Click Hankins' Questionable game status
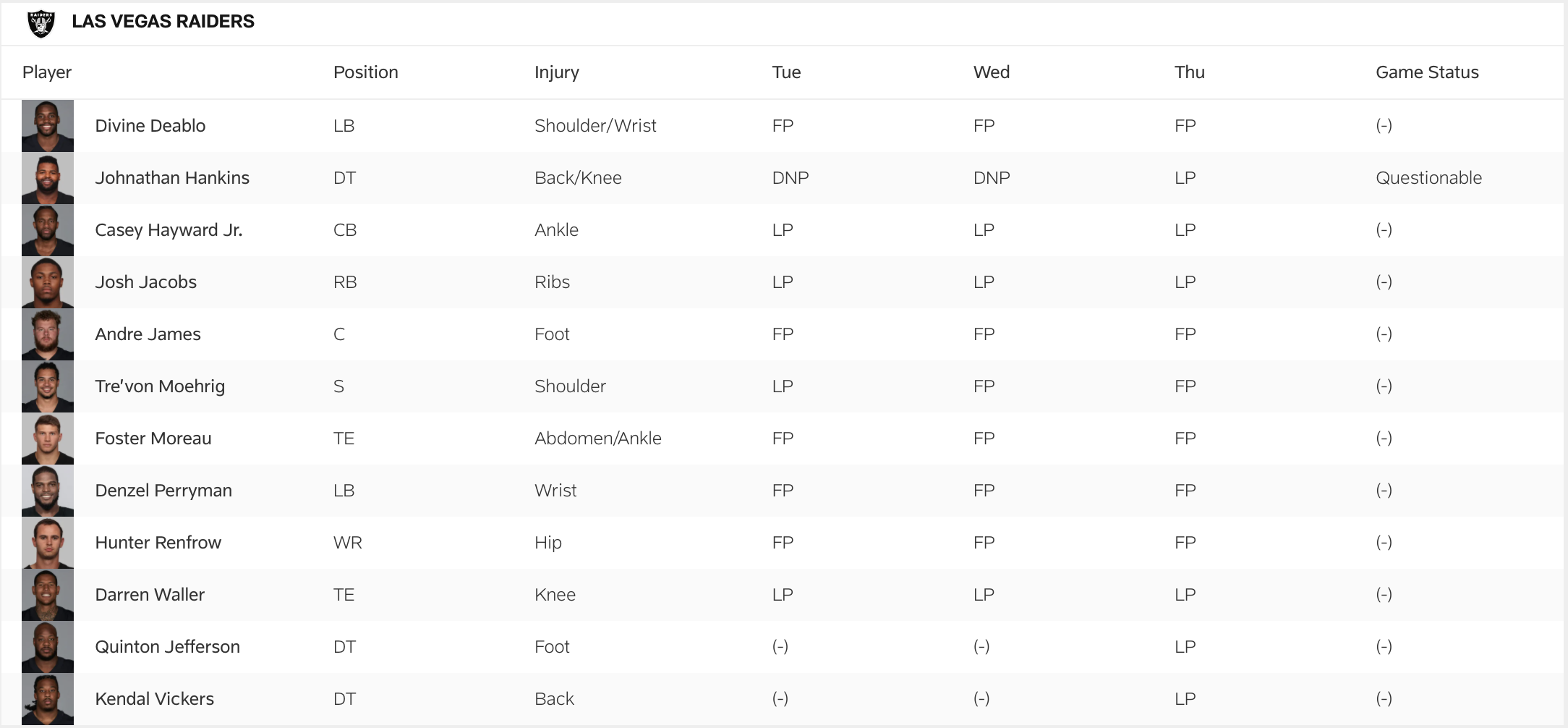Image resolution: width=1568 pixels, height=728 pixels. 1428,178
